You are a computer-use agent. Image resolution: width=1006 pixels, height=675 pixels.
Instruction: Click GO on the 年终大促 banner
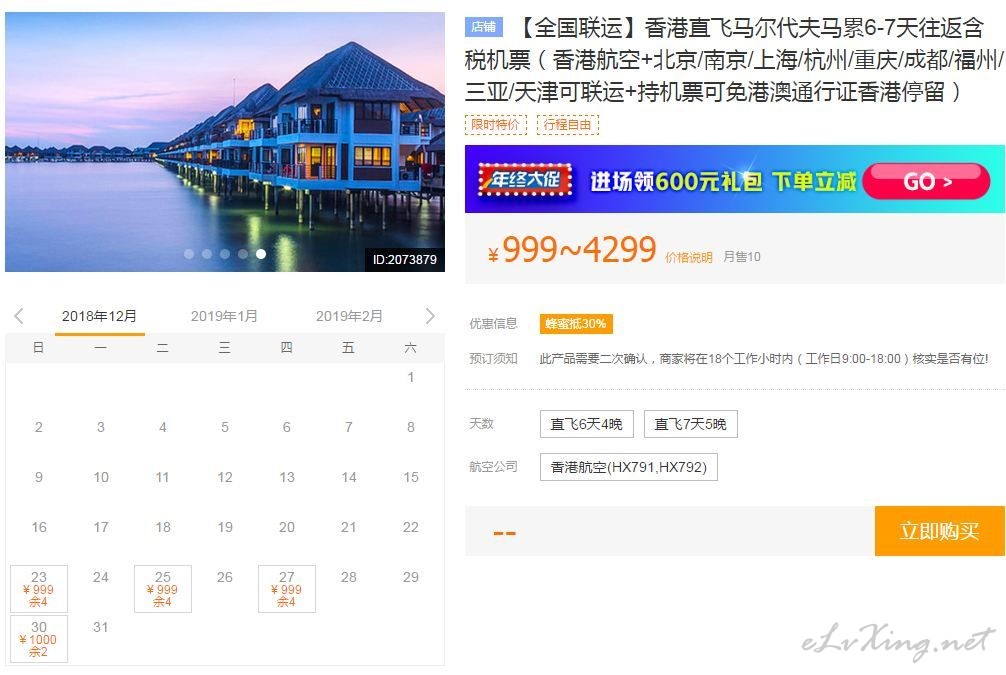pyautogui.click(x=926, y=182)
